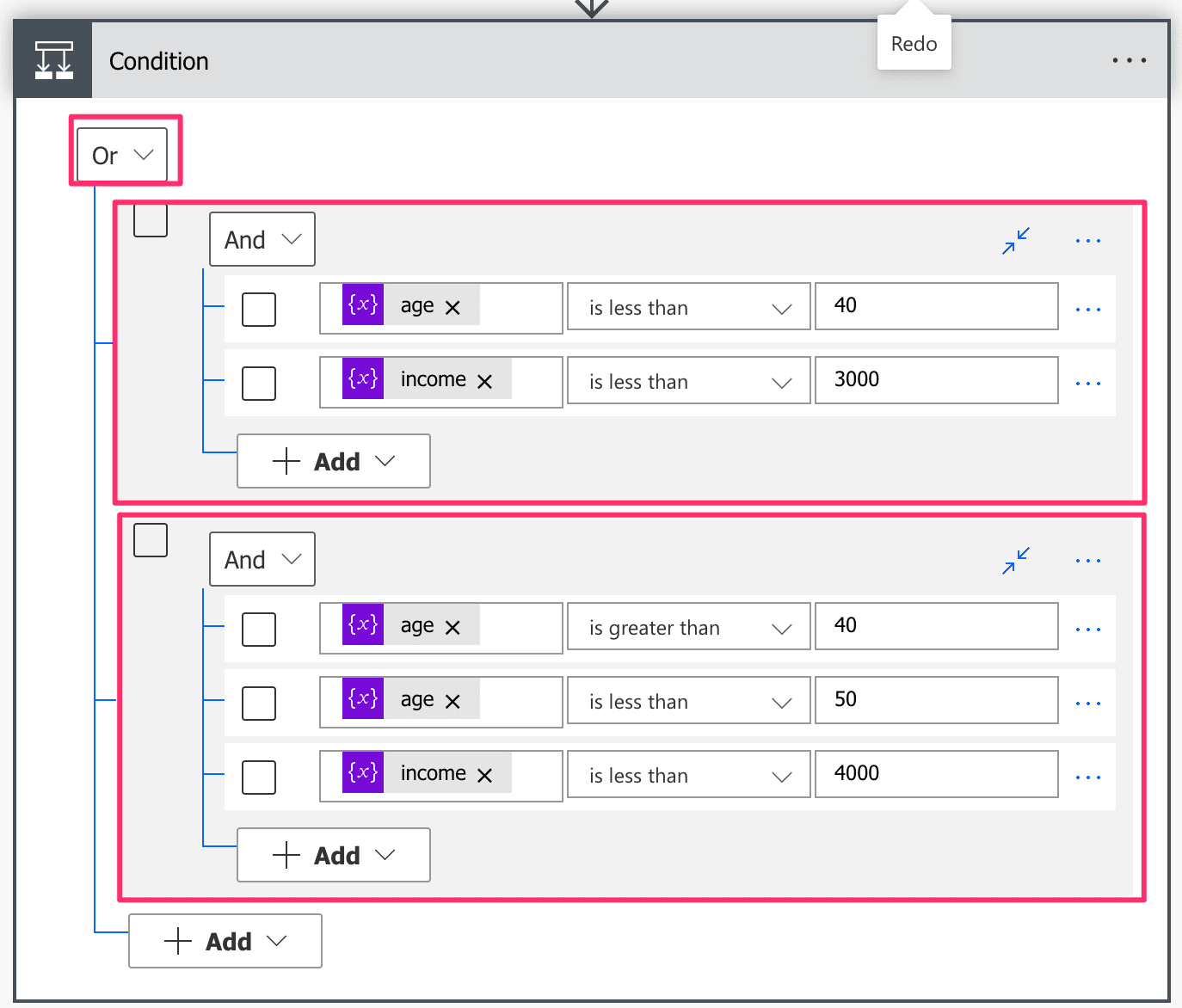Collapse the first And group
The height and width of the screenshot is (1008, 1182).
coord(1015,241)
